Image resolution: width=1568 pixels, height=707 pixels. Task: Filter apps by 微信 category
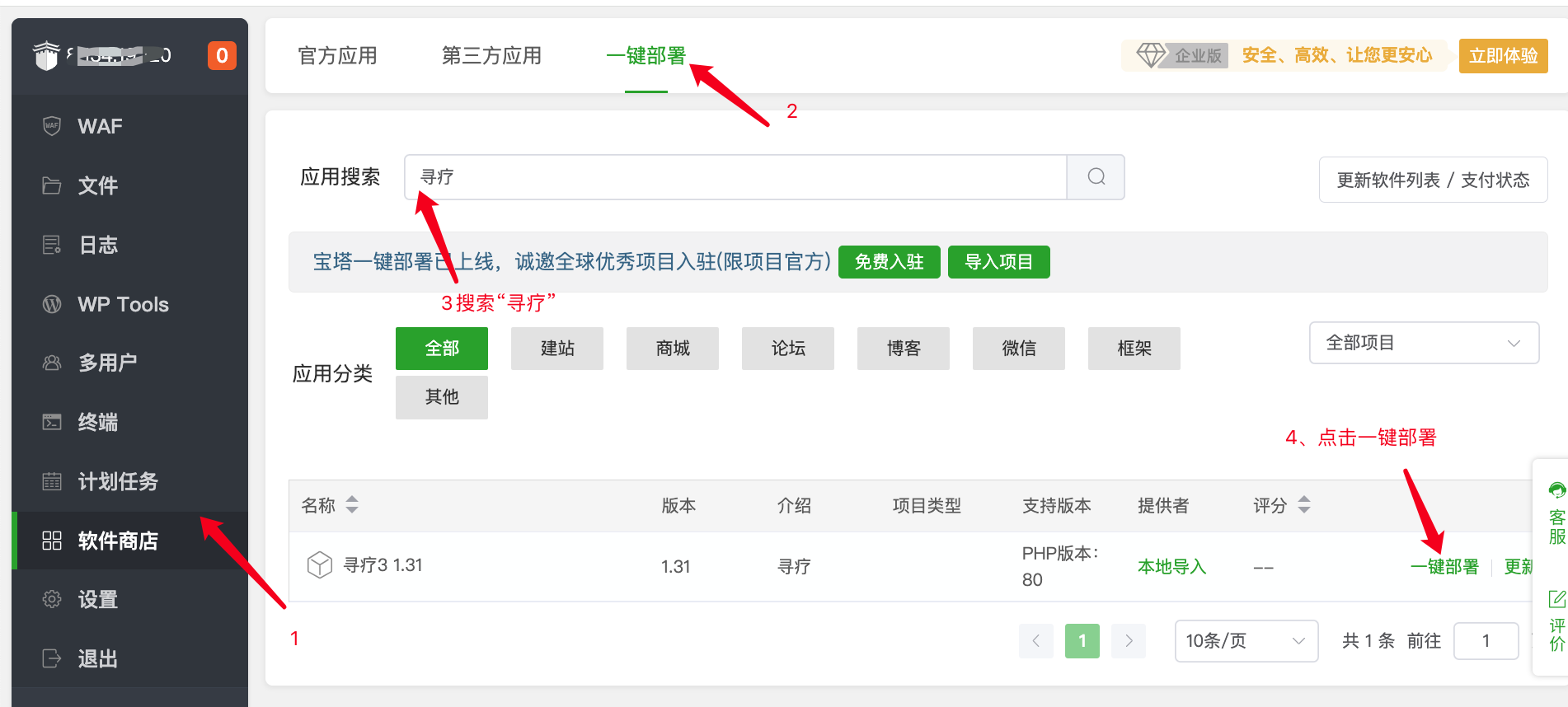[1019, 349]
